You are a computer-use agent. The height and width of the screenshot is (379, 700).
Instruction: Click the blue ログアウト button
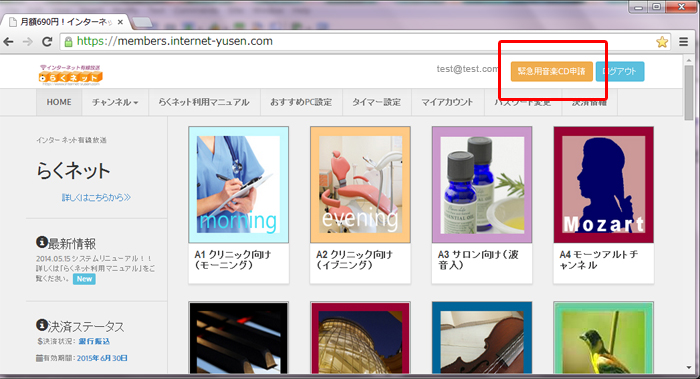[x=620, y=71]
